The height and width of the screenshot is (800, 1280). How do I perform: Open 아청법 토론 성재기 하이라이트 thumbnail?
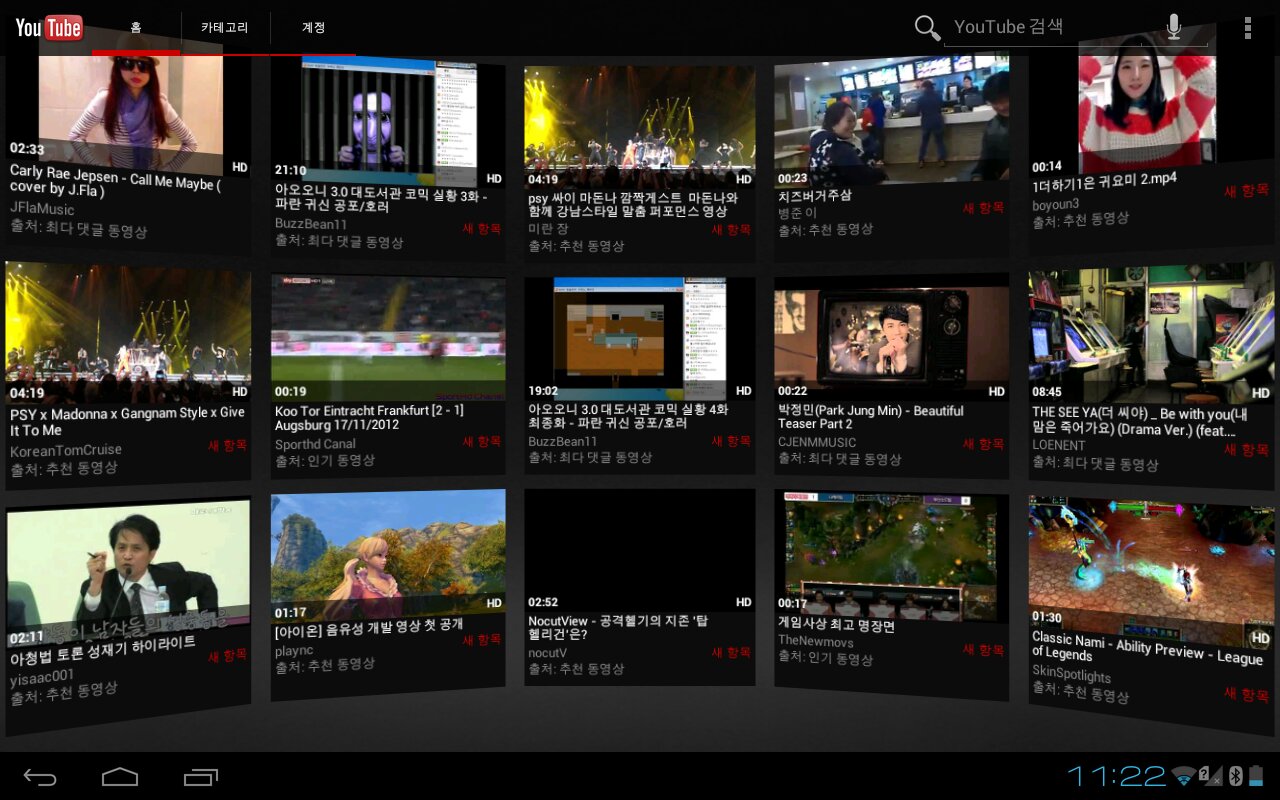(128, 575)
